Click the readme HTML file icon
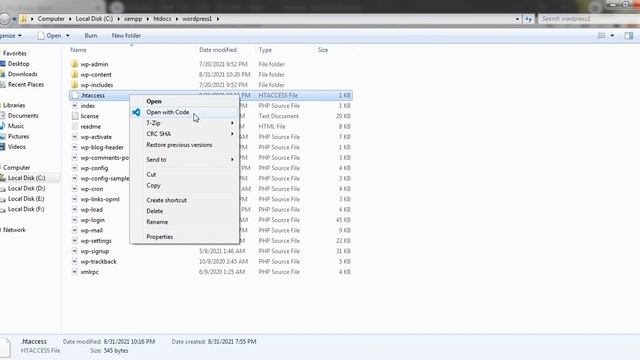 [75, 127]
